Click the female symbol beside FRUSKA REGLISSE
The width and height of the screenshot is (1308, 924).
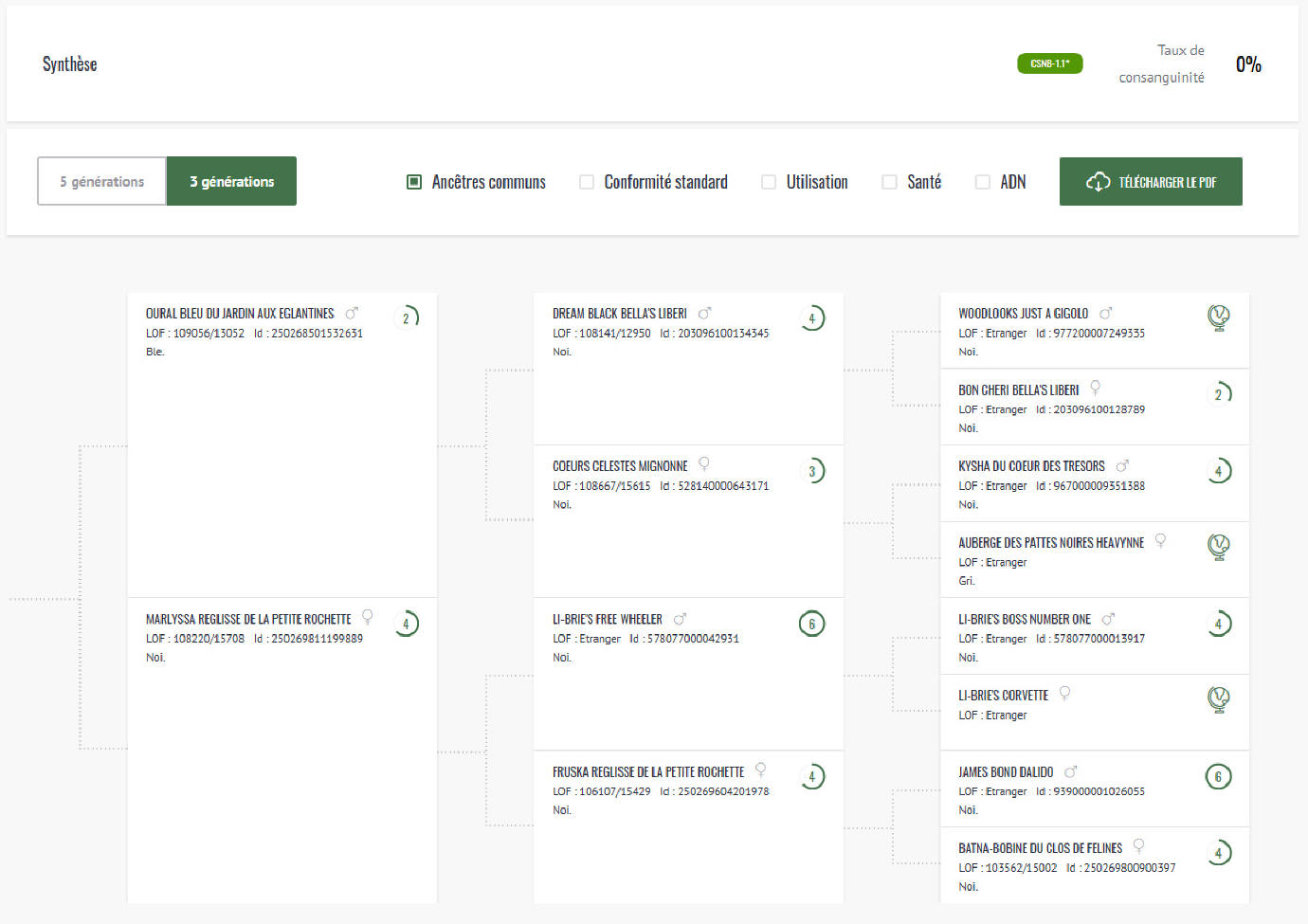click(760, 770)
